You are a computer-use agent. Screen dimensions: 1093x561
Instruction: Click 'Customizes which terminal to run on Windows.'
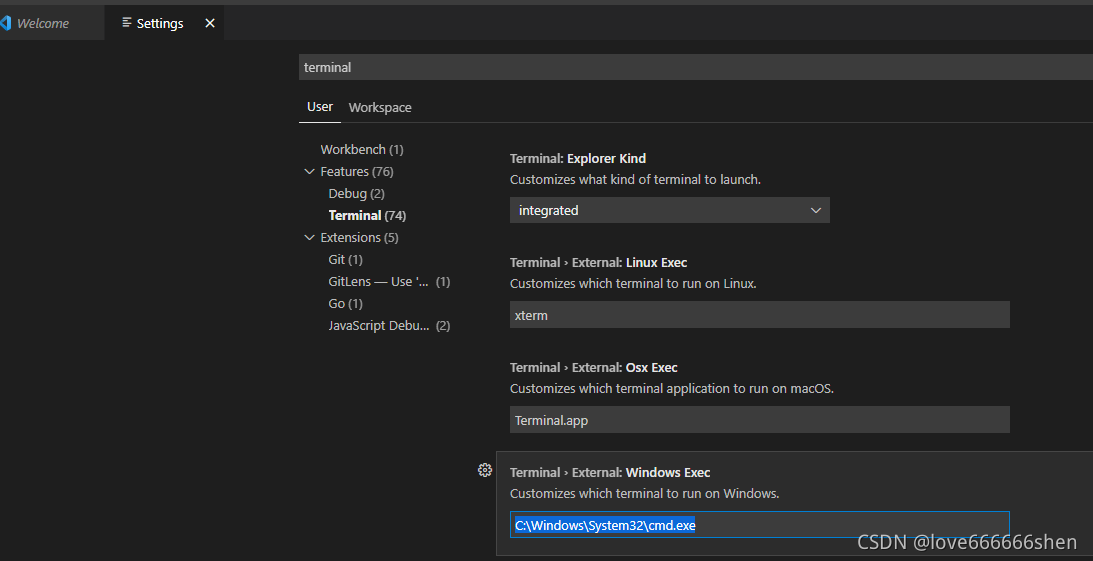[x=645, y=493]
